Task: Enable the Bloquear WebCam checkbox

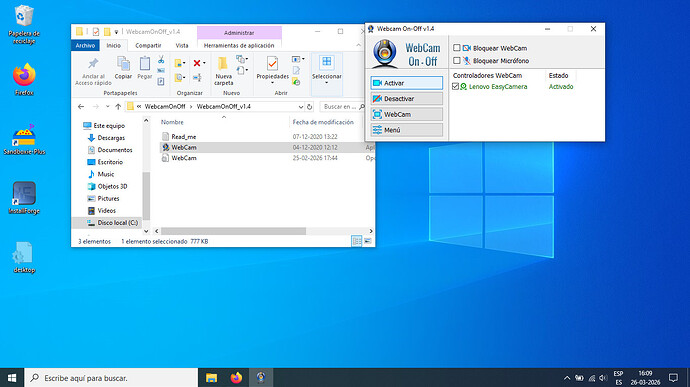Action: [x=457, y=48]
